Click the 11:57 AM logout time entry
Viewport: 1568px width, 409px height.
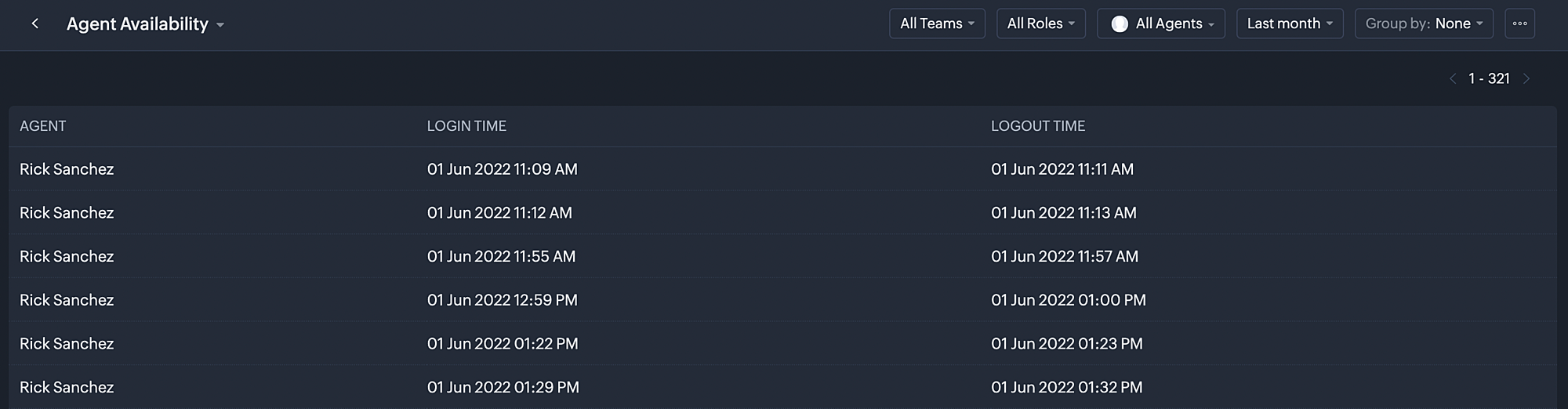pyautogui.click(x=1065, y=256)
